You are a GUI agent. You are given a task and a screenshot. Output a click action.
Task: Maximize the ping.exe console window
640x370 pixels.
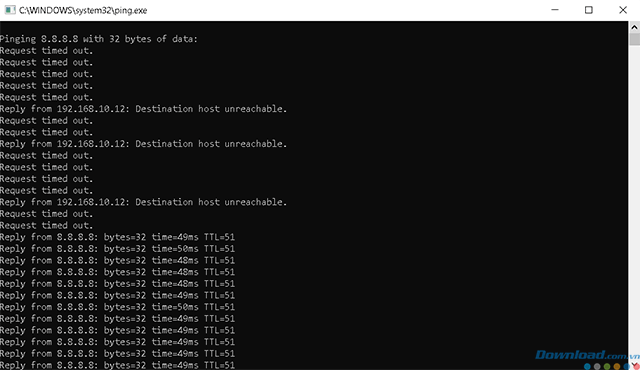[x=589, y=10]
